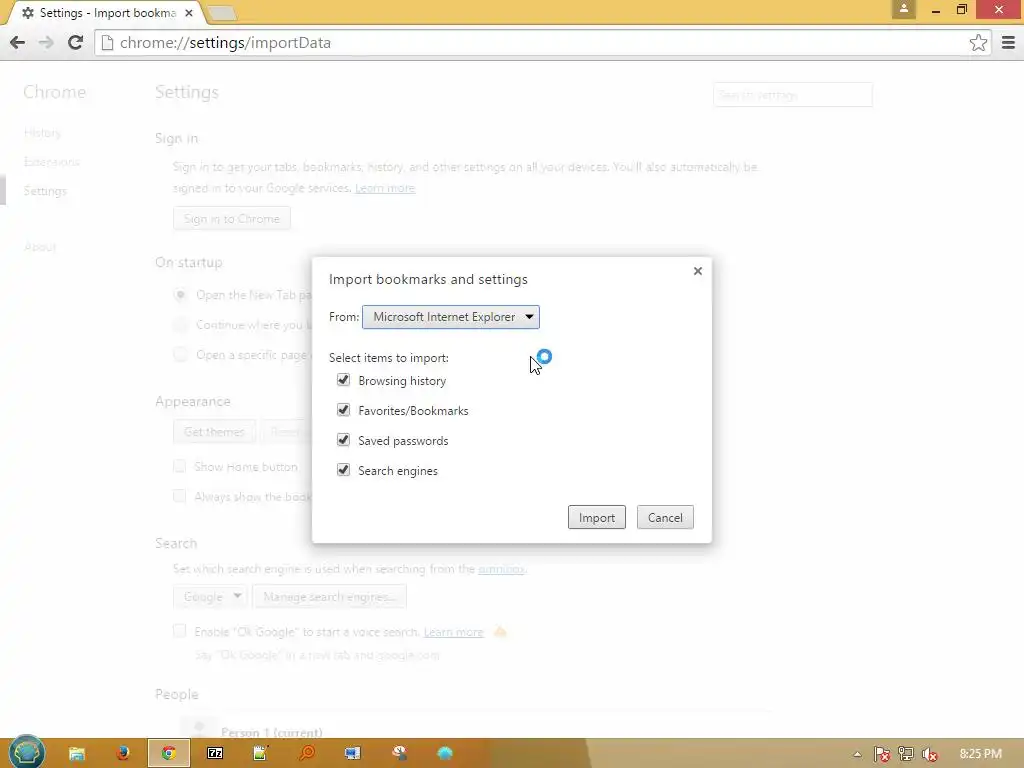Open Extensions in Chrome sidebar
1024x768 pixels.
tap(52, 162)
